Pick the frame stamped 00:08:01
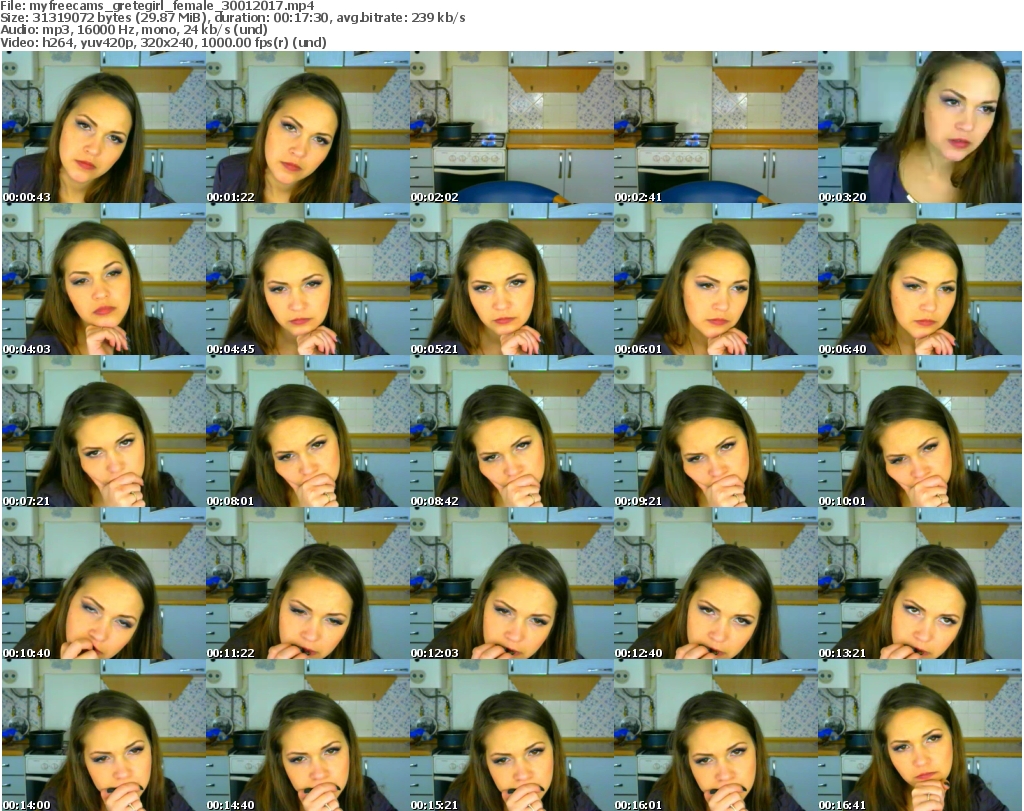1024x811 pixels. pos(308,432)
